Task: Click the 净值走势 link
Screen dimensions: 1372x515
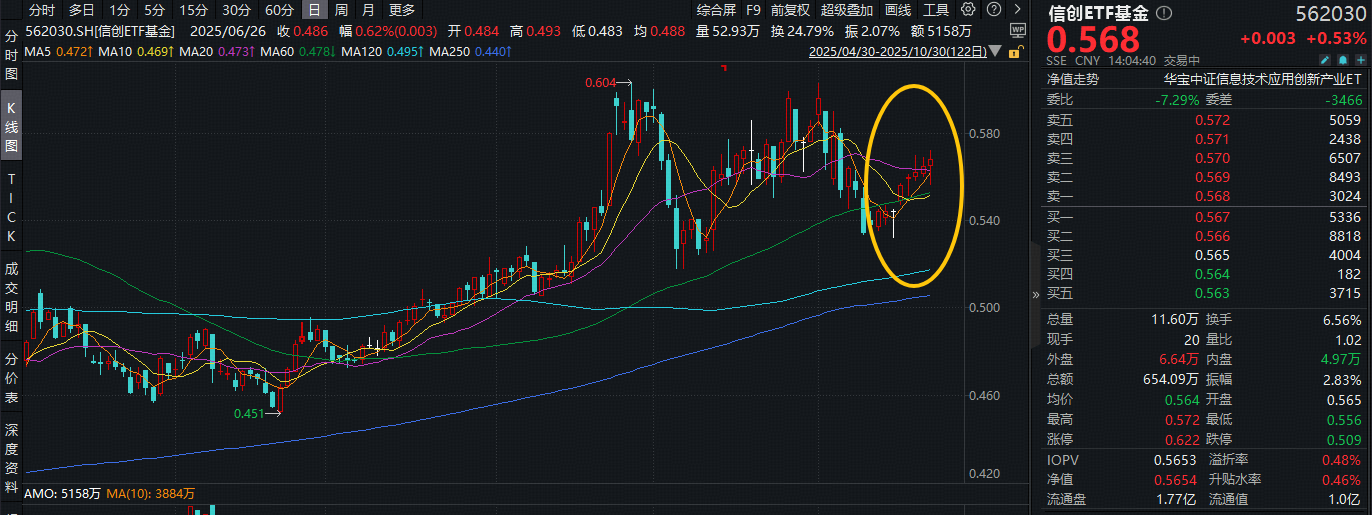Action: (x=1072, y=78)
